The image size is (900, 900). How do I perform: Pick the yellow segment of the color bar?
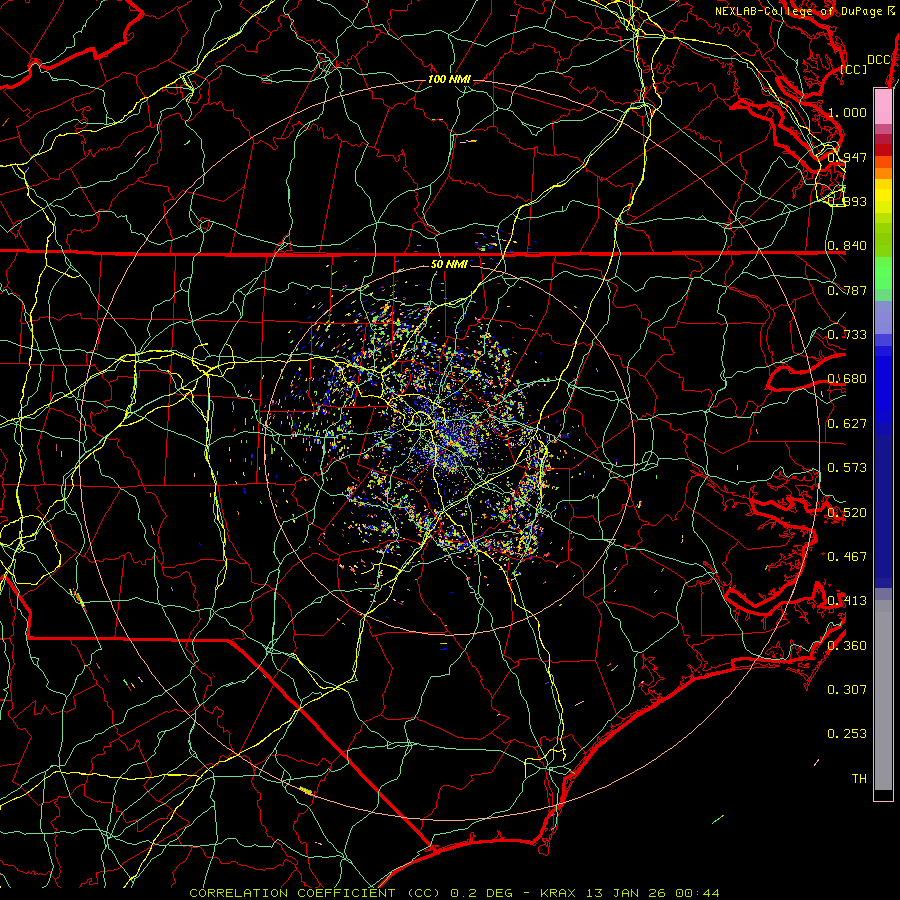tap(883, 196)
